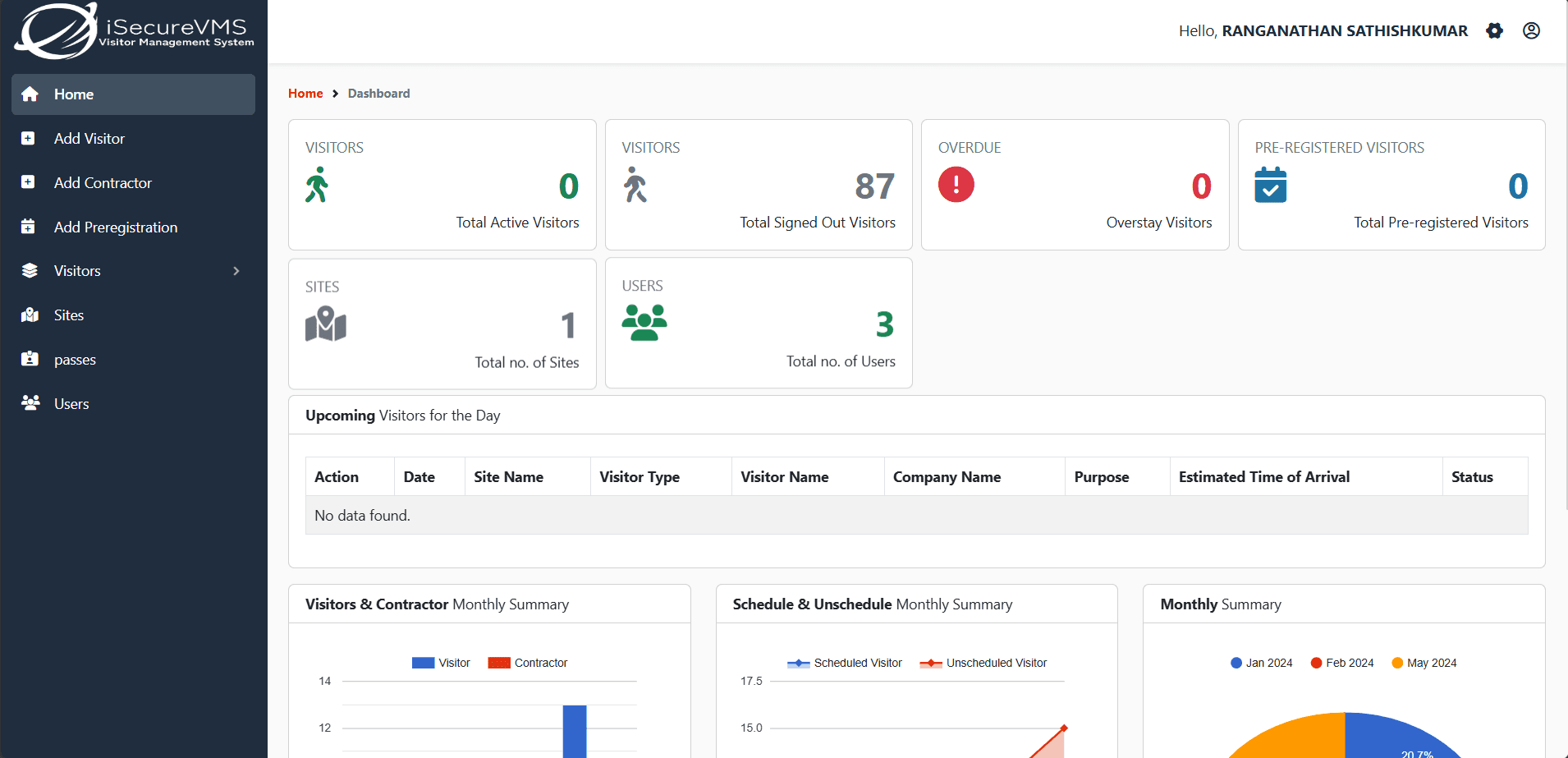Screen dimensions: 1568x758
Task: Open the Total Signed Out Visitors card
Action: pyautogui.click(x=759, y=185)
